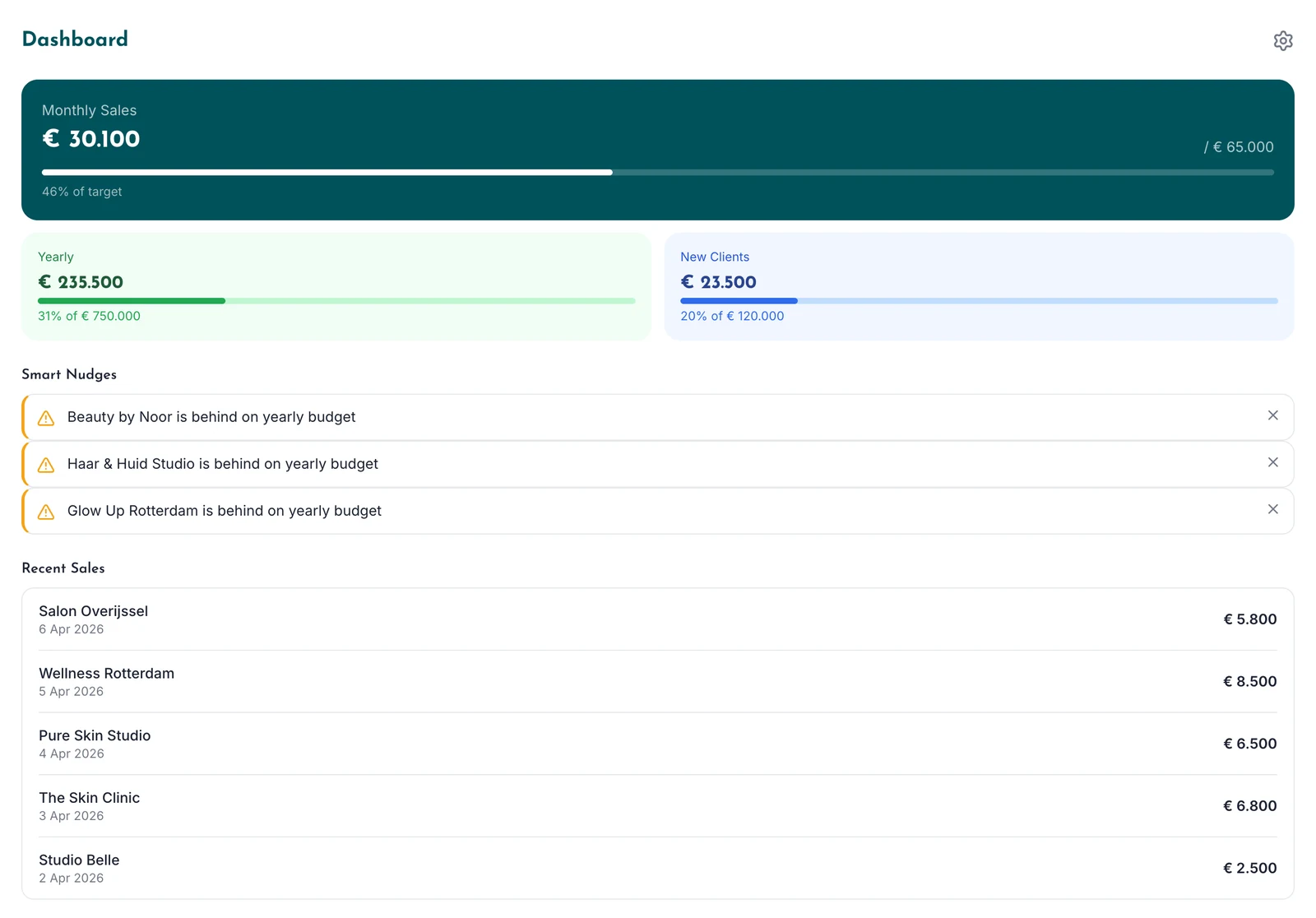The height and width of the screenshot is (918, 1316).
Task: Click the blue New Clients progress bar
Action: tap(979, 301)
